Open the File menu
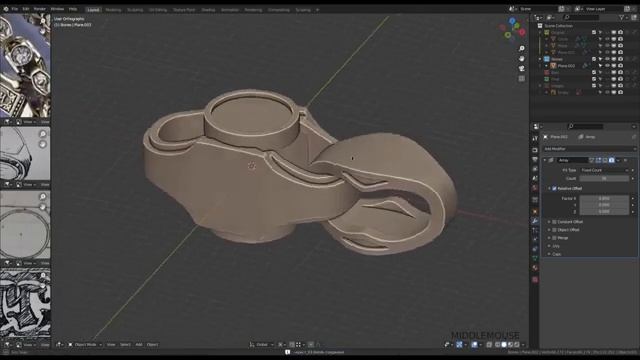The width and height of the screenshot is (640, 360). coord(15,9)
